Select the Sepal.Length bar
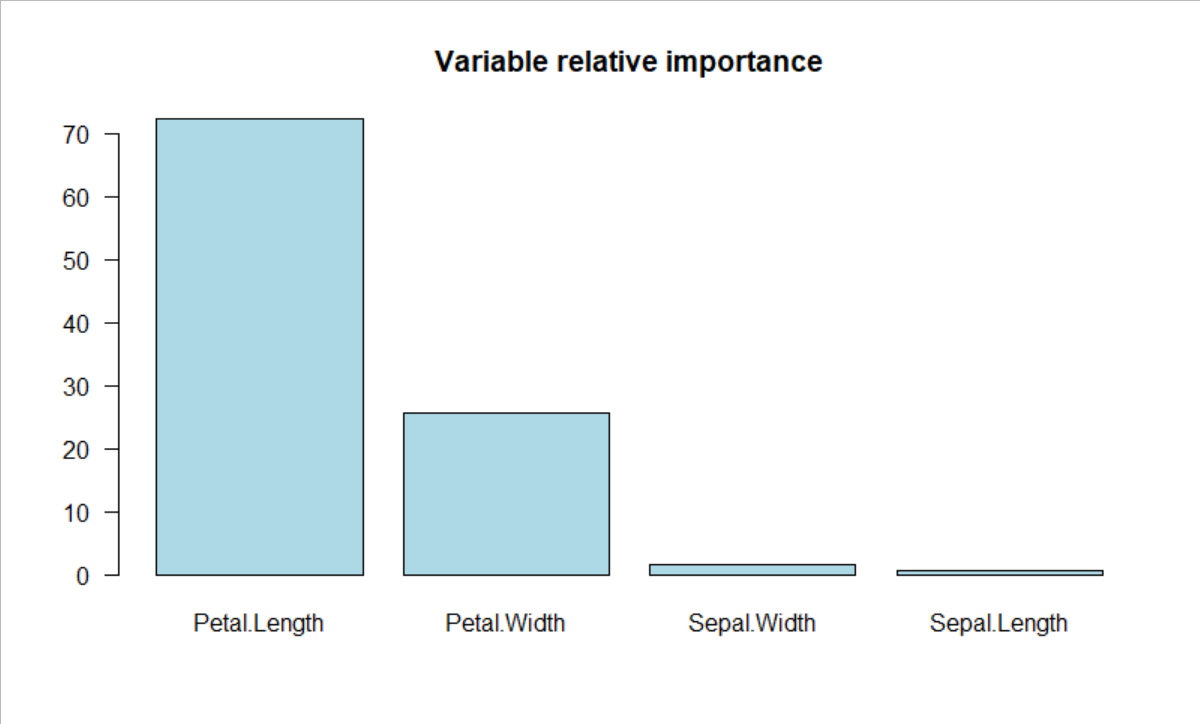The height and width of the screenshot is (724, 1200). [x=999, y=573]
